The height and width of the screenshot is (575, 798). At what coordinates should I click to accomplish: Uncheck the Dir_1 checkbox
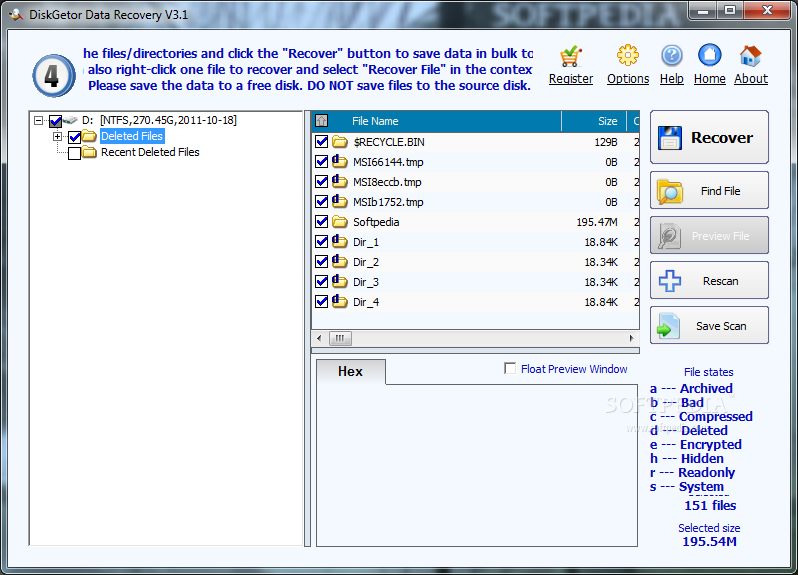click(321, 242)
